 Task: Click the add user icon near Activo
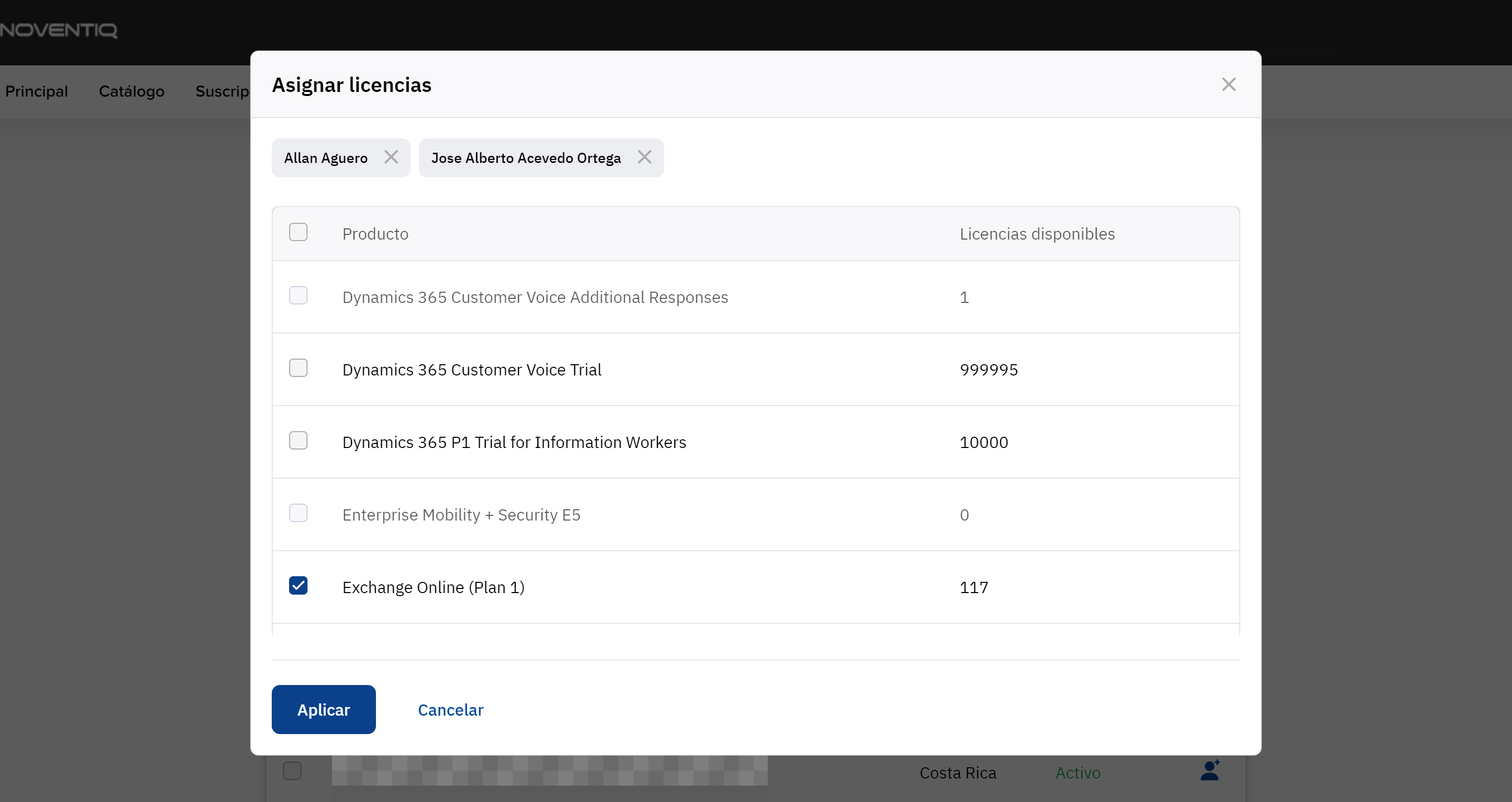[1209, 771]
